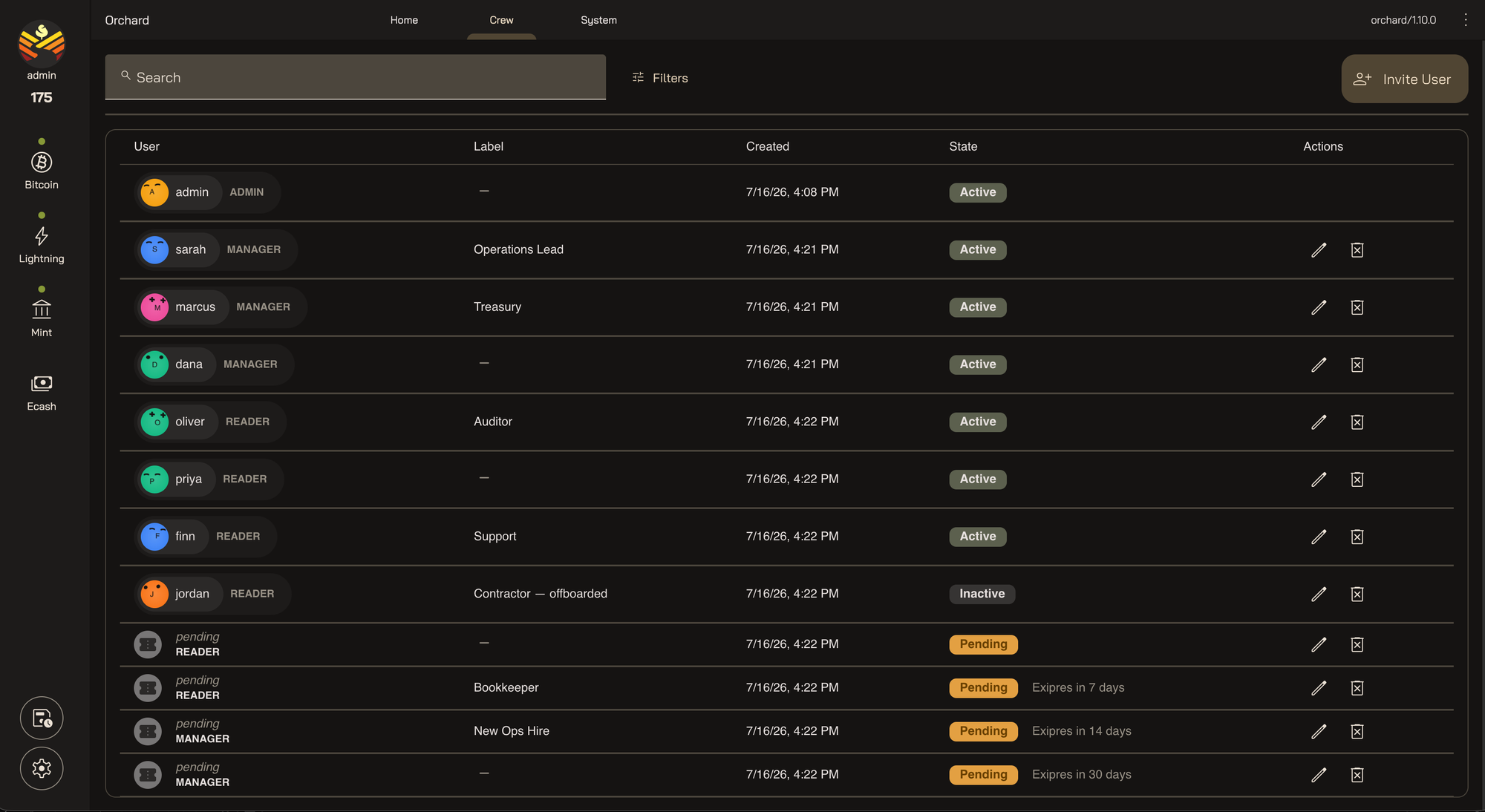This screenshot has height=812, width=1485.
Task: Select the Crew tab
Action: coord(501,20)
